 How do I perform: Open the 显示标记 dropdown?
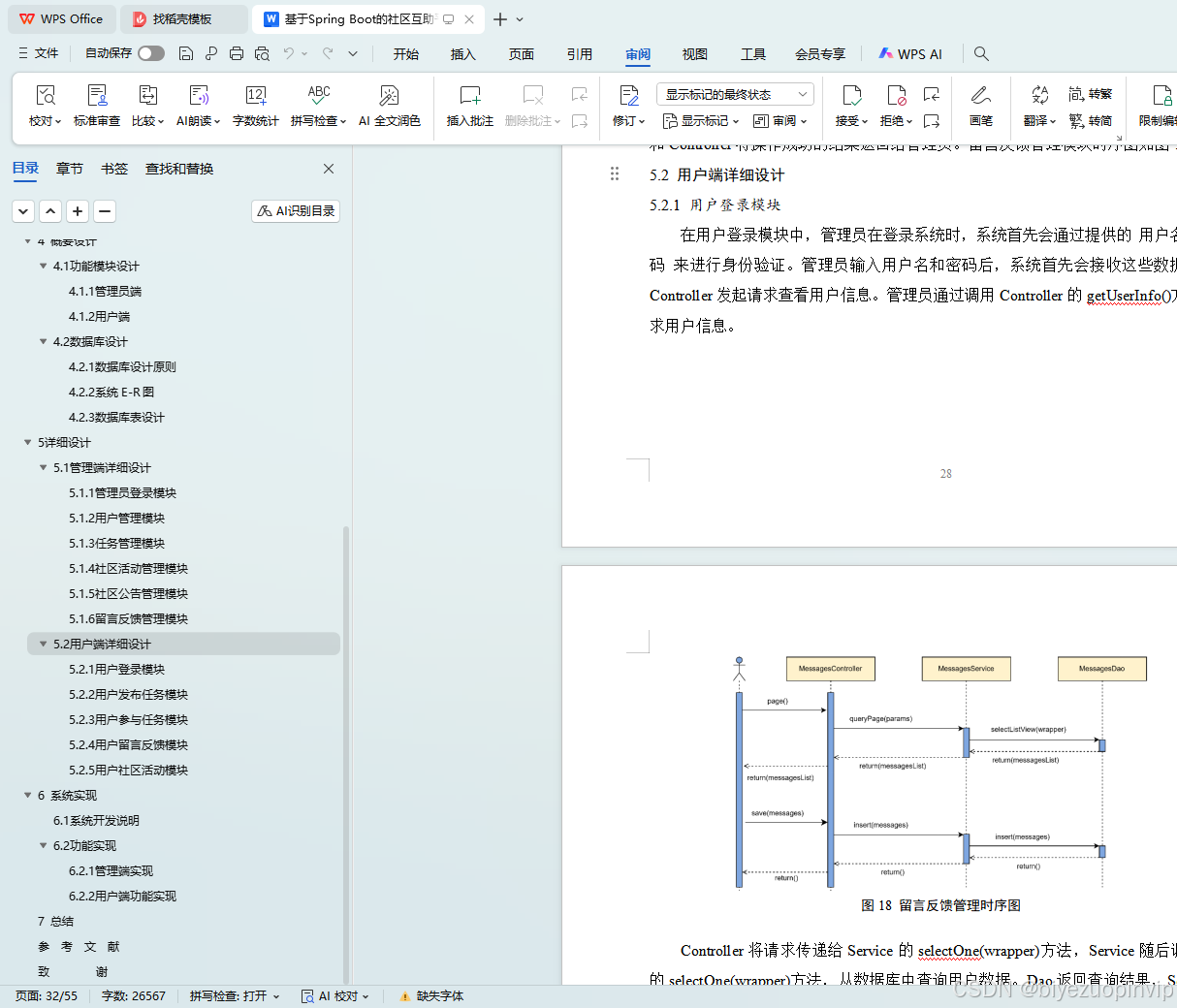click(700, 121)
